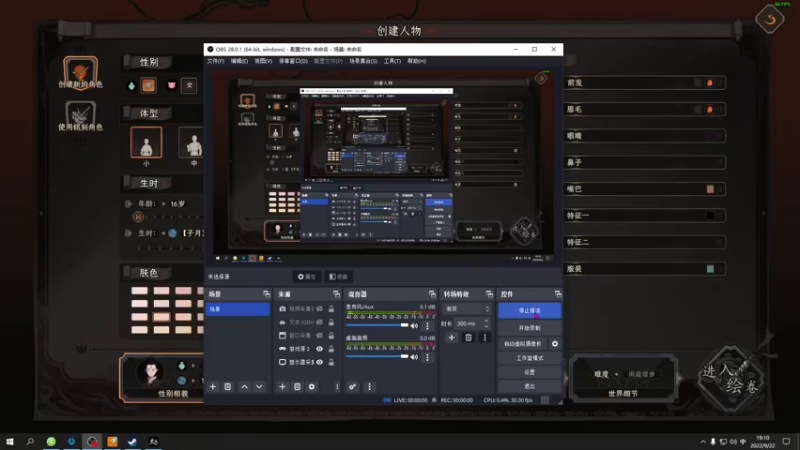Click the 启动虚拟摄像机 button
Screen dimensions: 800x450
pyautogui.click(x=523, y=344)
